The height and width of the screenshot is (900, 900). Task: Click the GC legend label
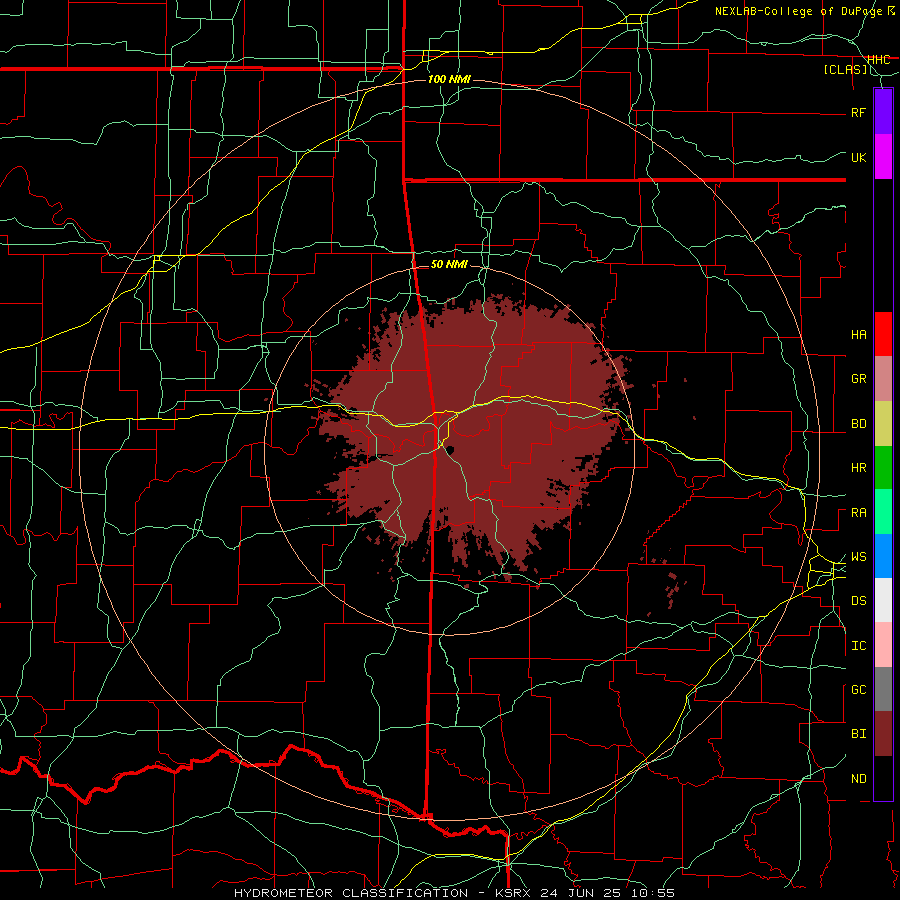click(x=858, y=689)
